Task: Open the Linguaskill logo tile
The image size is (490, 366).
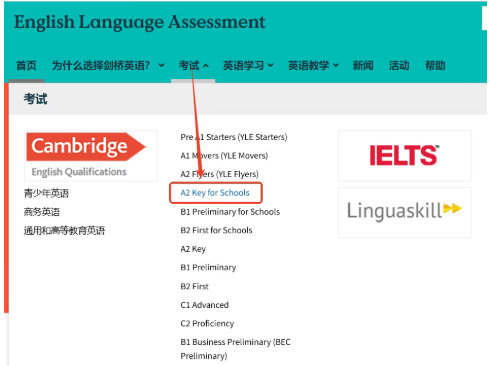Action: tap(405, 212)
